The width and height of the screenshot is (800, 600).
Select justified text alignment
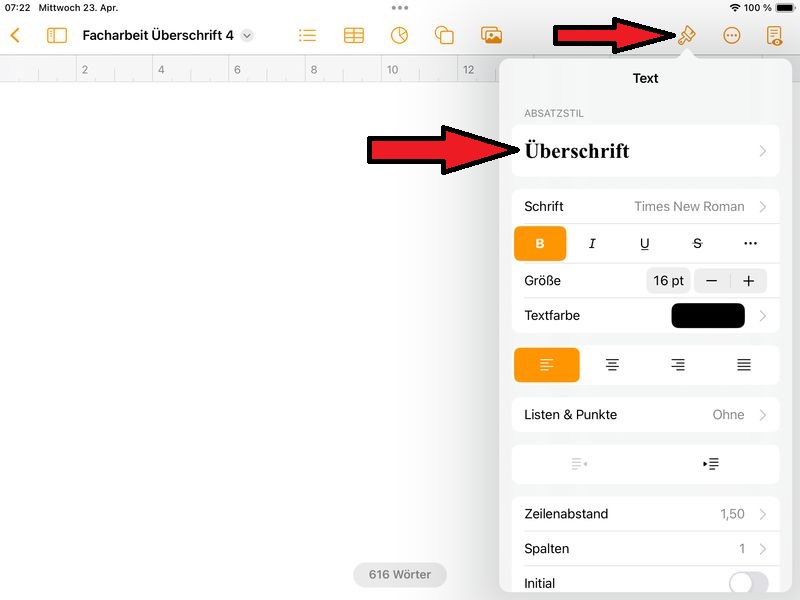[744, 365]
